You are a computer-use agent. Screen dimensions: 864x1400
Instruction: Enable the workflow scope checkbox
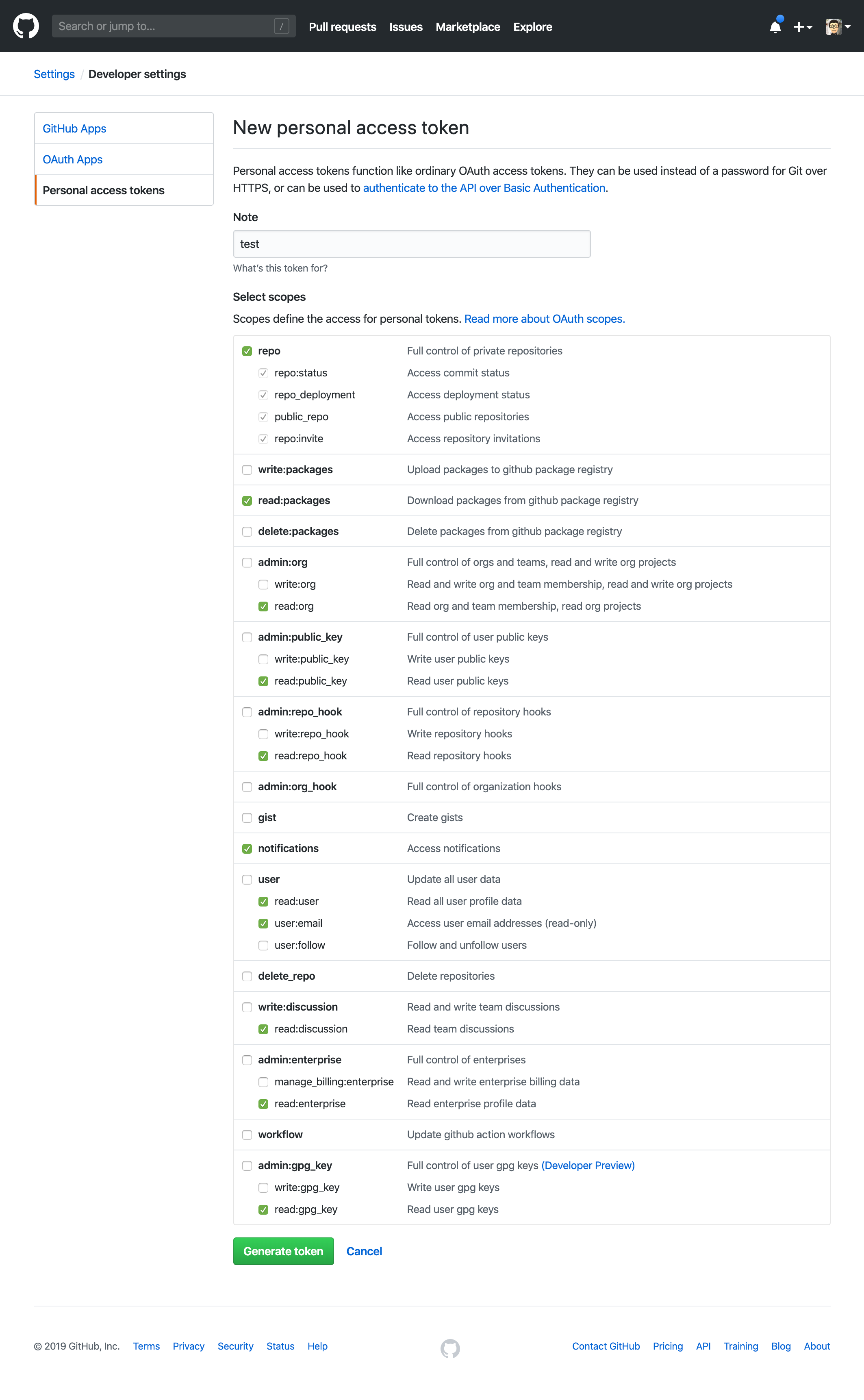[x=247, y=1135]
